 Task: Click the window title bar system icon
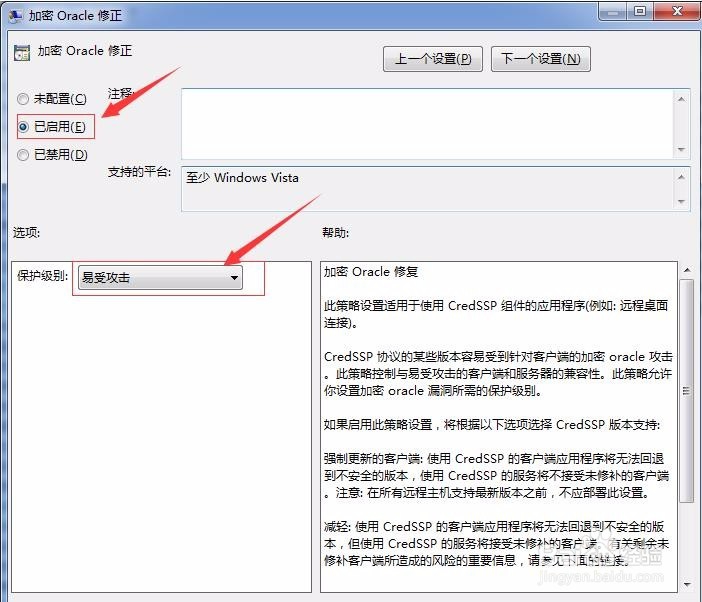(16, 16)
